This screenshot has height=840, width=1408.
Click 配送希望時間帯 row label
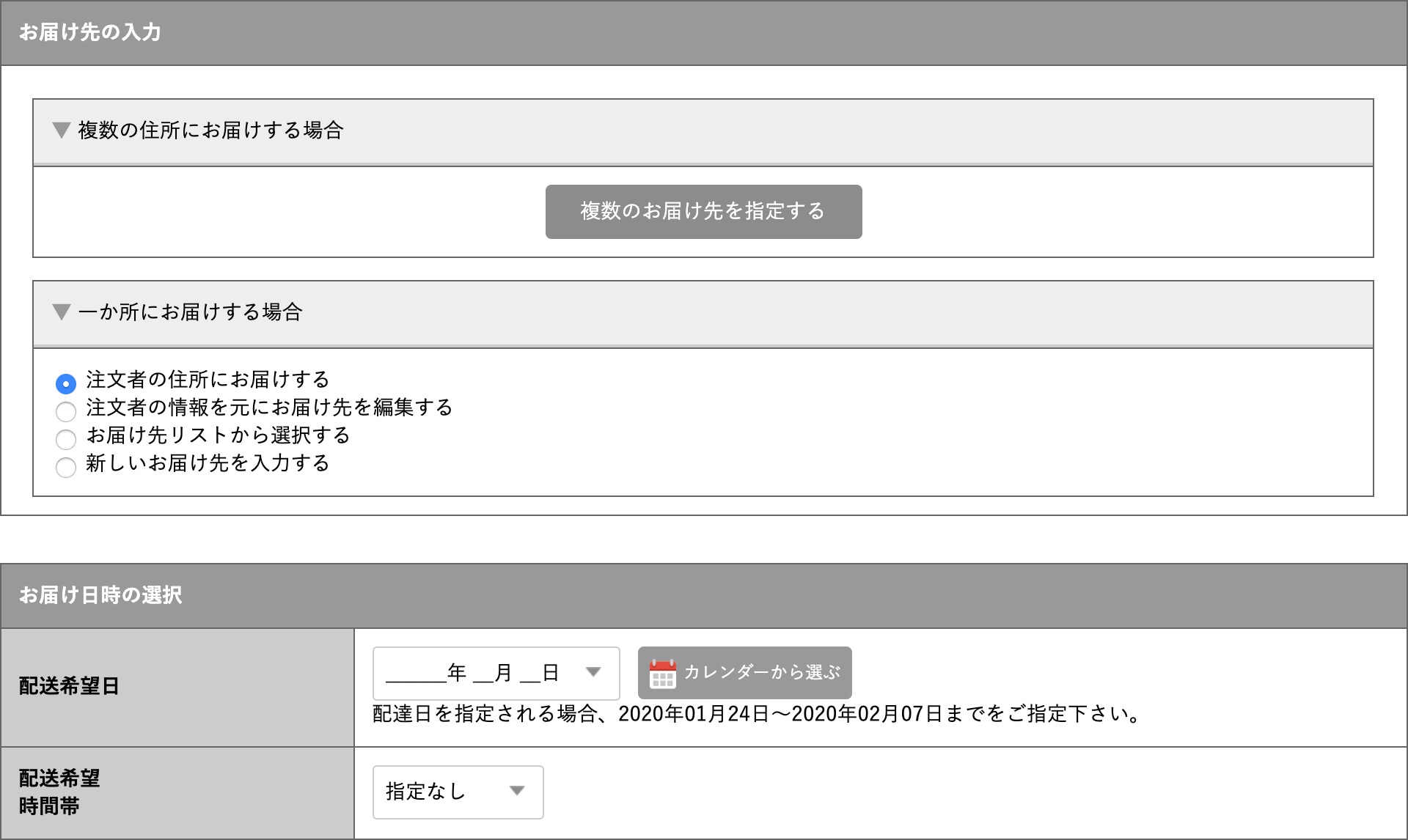click(59, 792)
